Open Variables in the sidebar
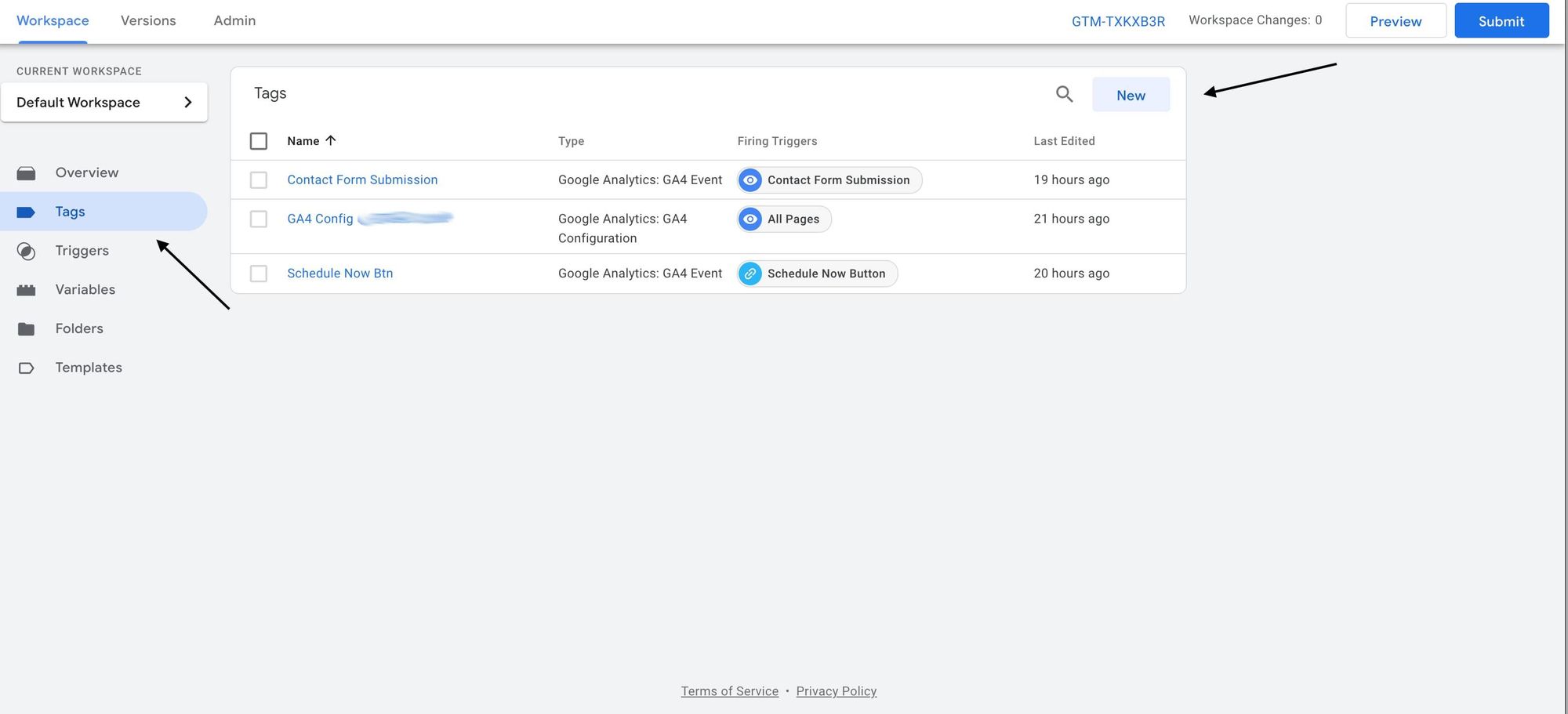This screenshot has width=1568, height=714. point(85,289)
